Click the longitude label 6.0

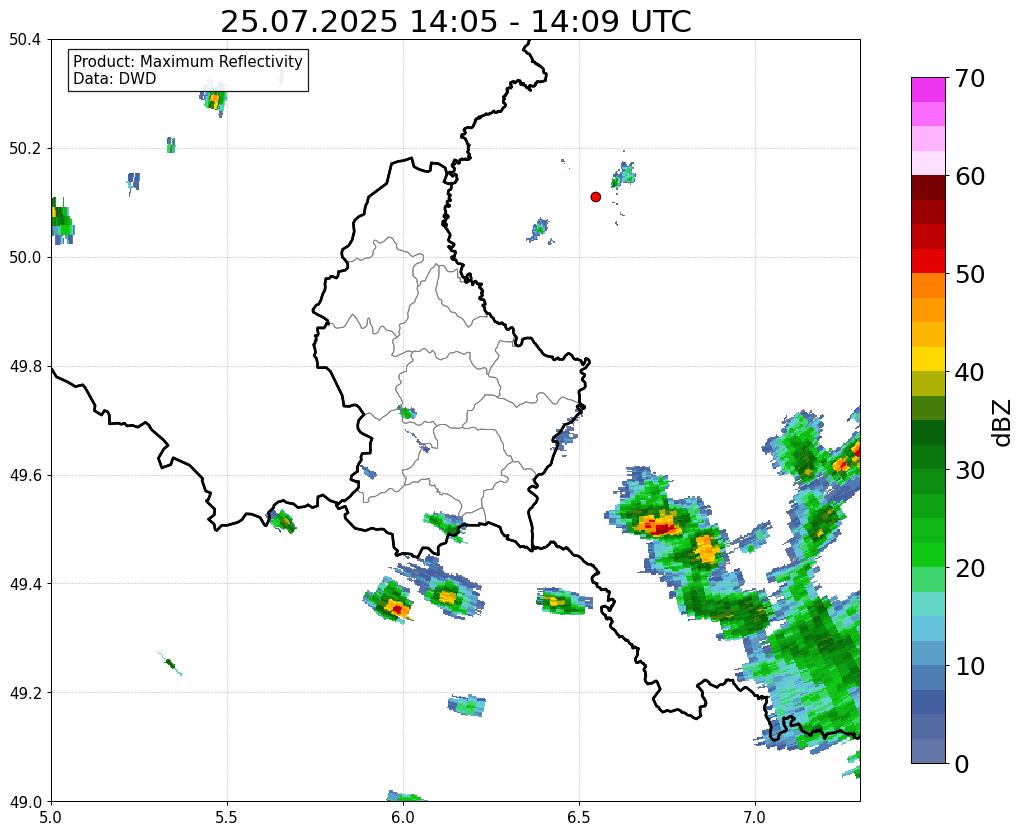tap(403, 817)
